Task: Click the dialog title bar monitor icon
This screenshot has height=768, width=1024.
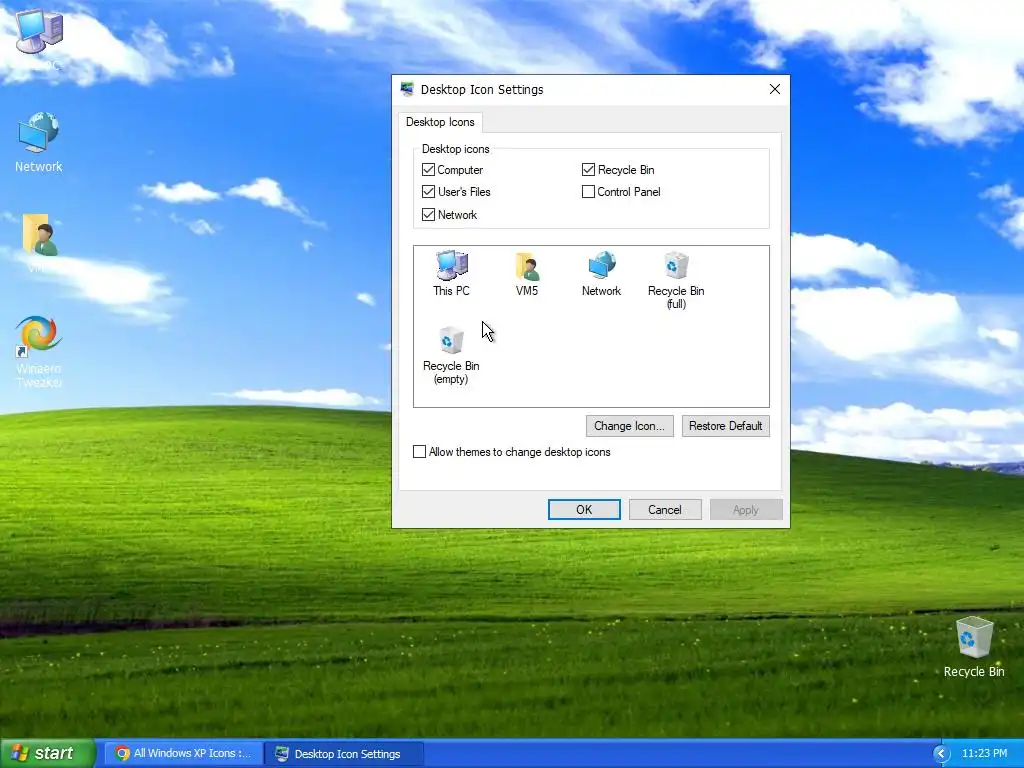Action: pyautogui.click(x=408, y=89)
